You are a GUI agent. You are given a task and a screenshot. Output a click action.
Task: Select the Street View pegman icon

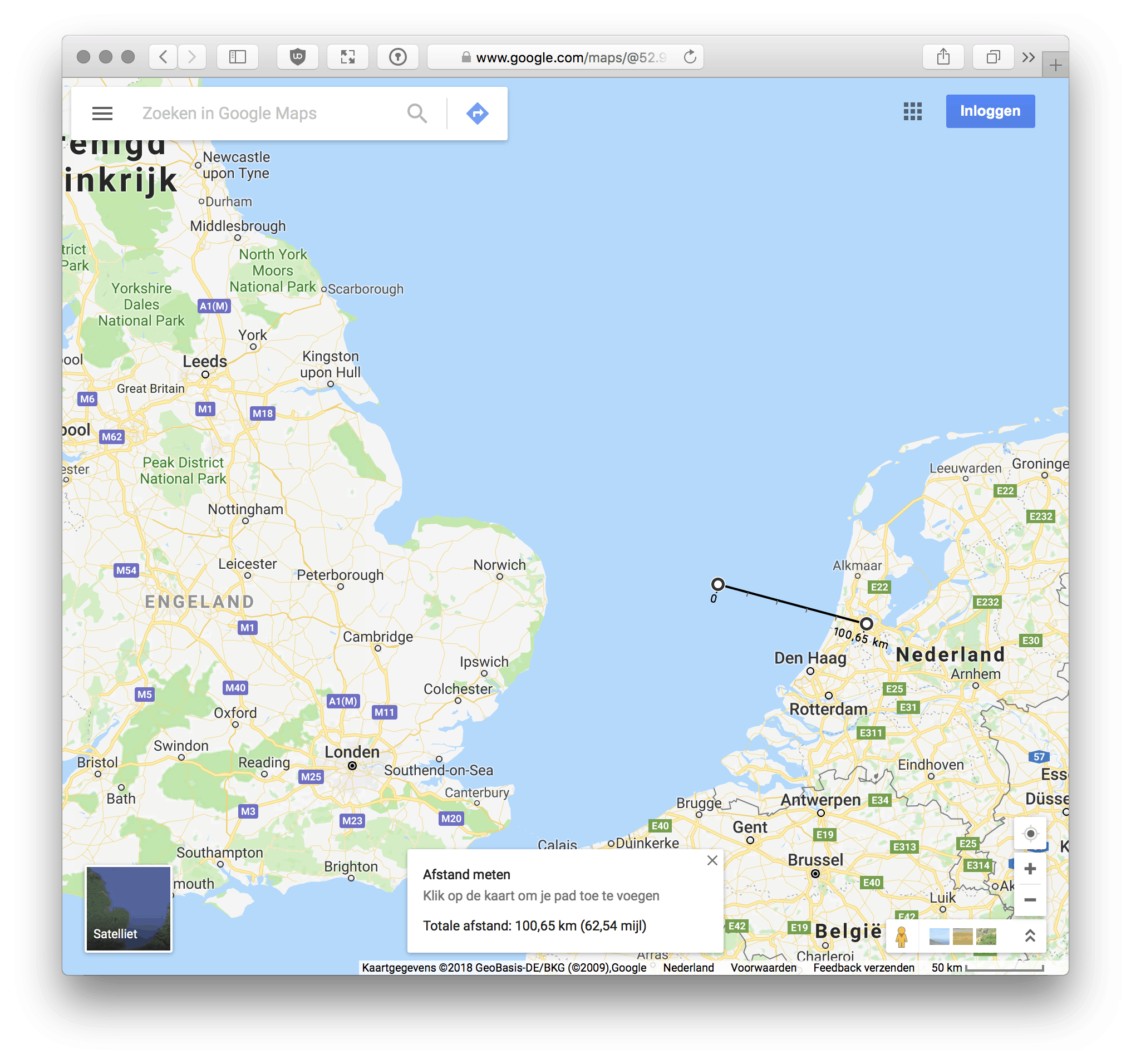(x=901, y=936)
